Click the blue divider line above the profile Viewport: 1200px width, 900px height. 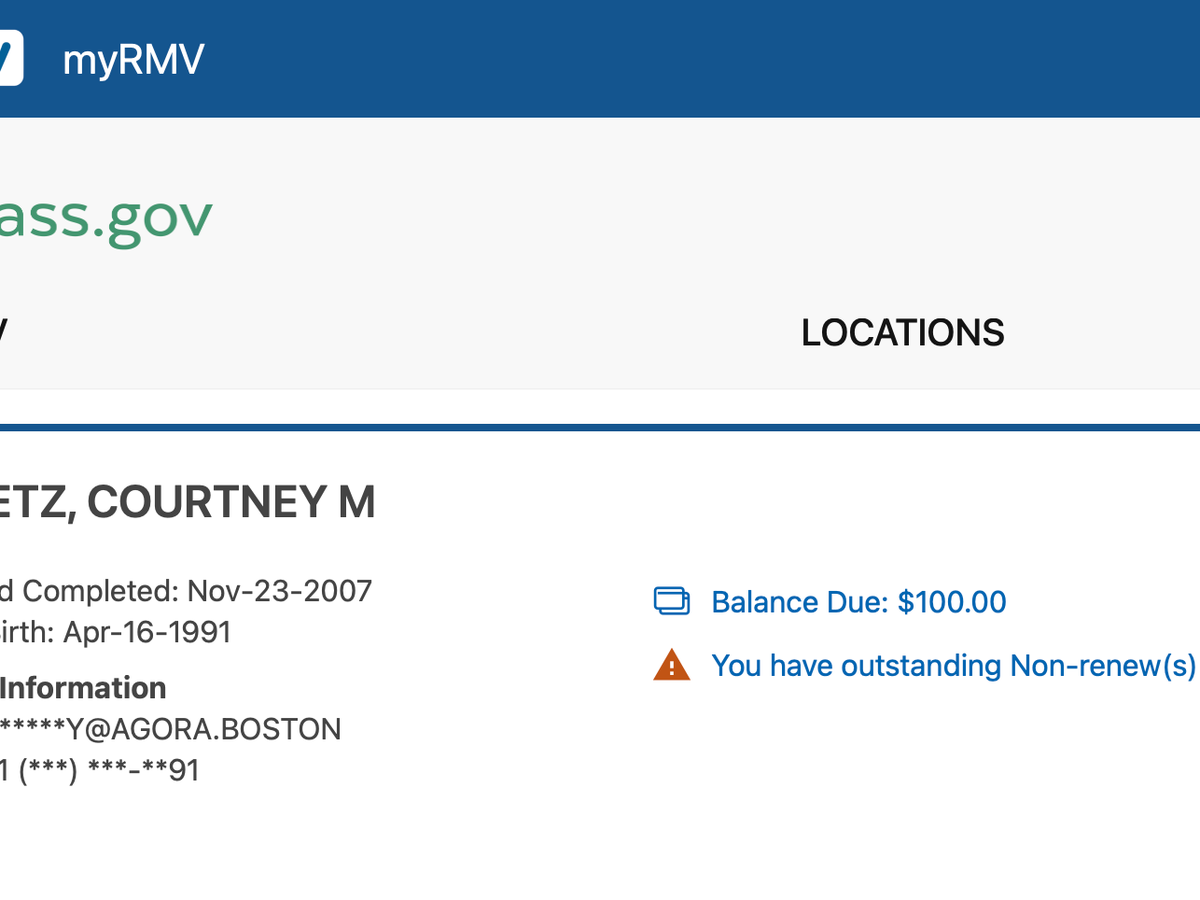pos(600,427)
